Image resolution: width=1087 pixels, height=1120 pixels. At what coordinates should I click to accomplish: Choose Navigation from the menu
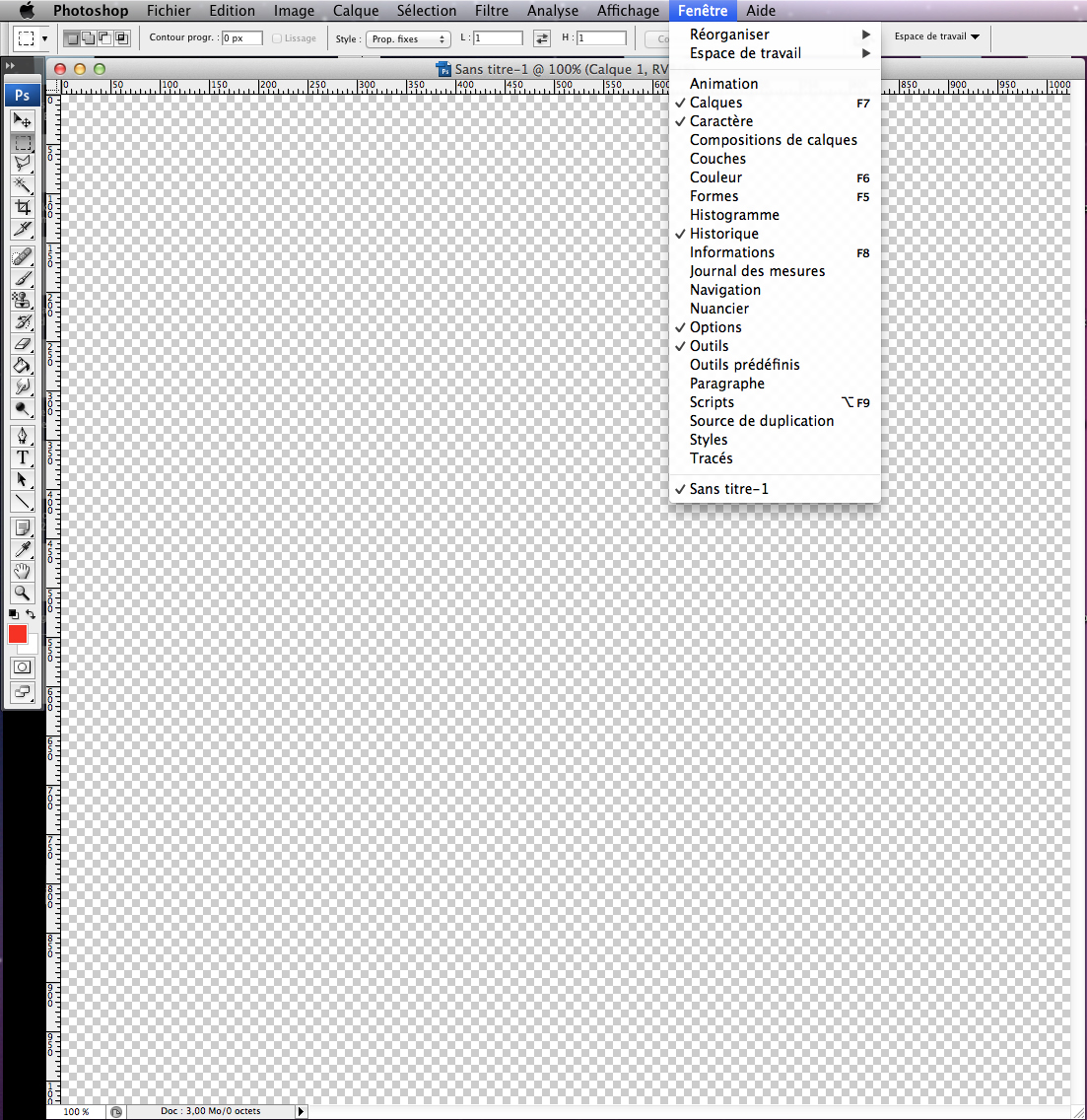click(x=775, y=290)
